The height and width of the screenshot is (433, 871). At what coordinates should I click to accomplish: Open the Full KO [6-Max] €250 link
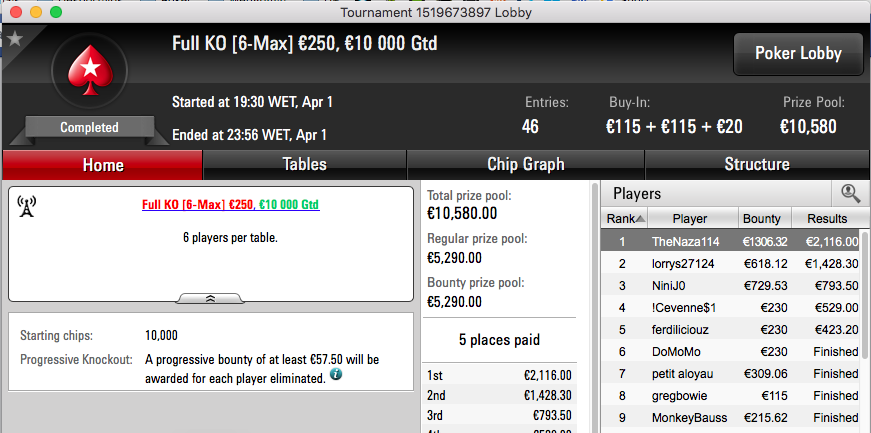198,205
